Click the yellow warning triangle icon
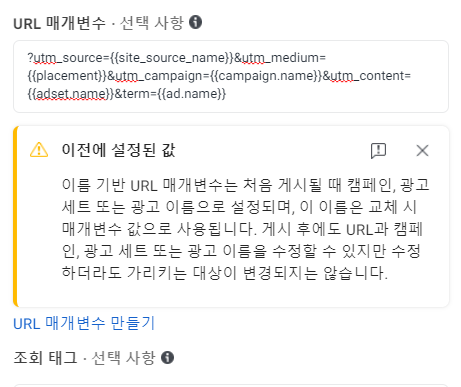 coord(39,150)
